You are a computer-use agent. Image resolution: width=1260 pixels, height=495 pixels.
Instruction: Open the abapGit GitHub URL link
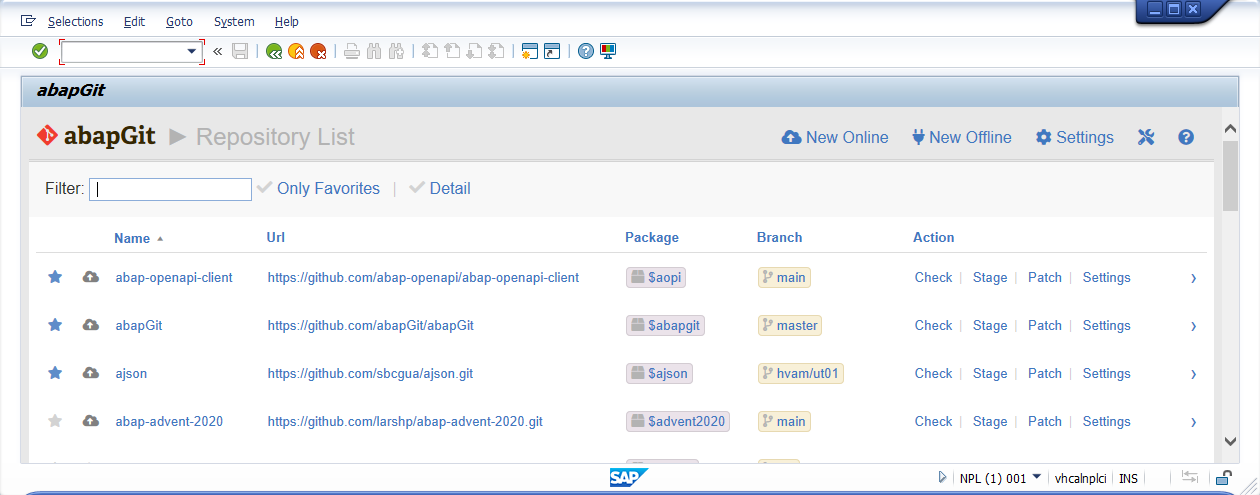371,325
